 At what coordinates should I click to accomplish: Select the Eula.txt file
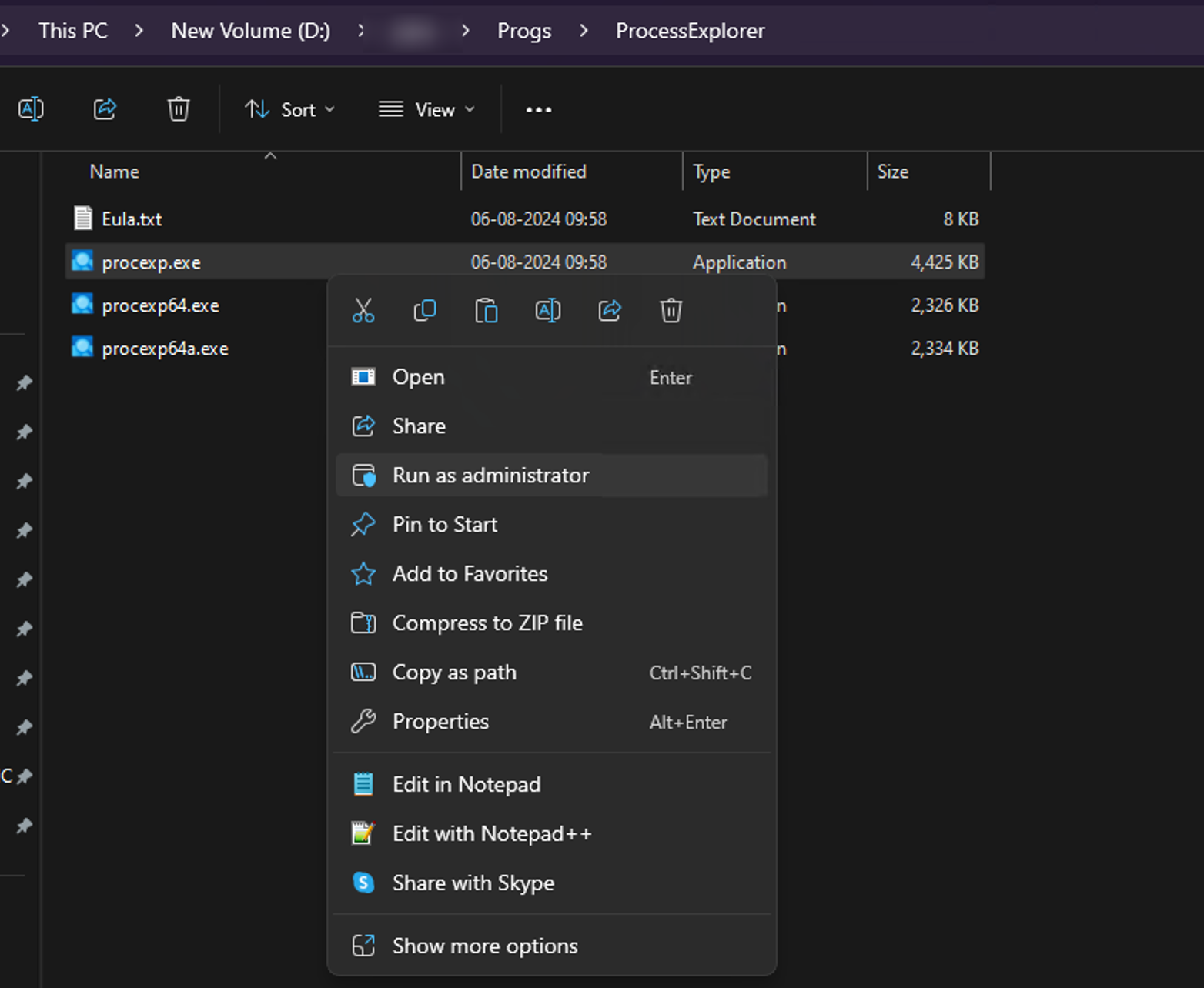point(132,219)
